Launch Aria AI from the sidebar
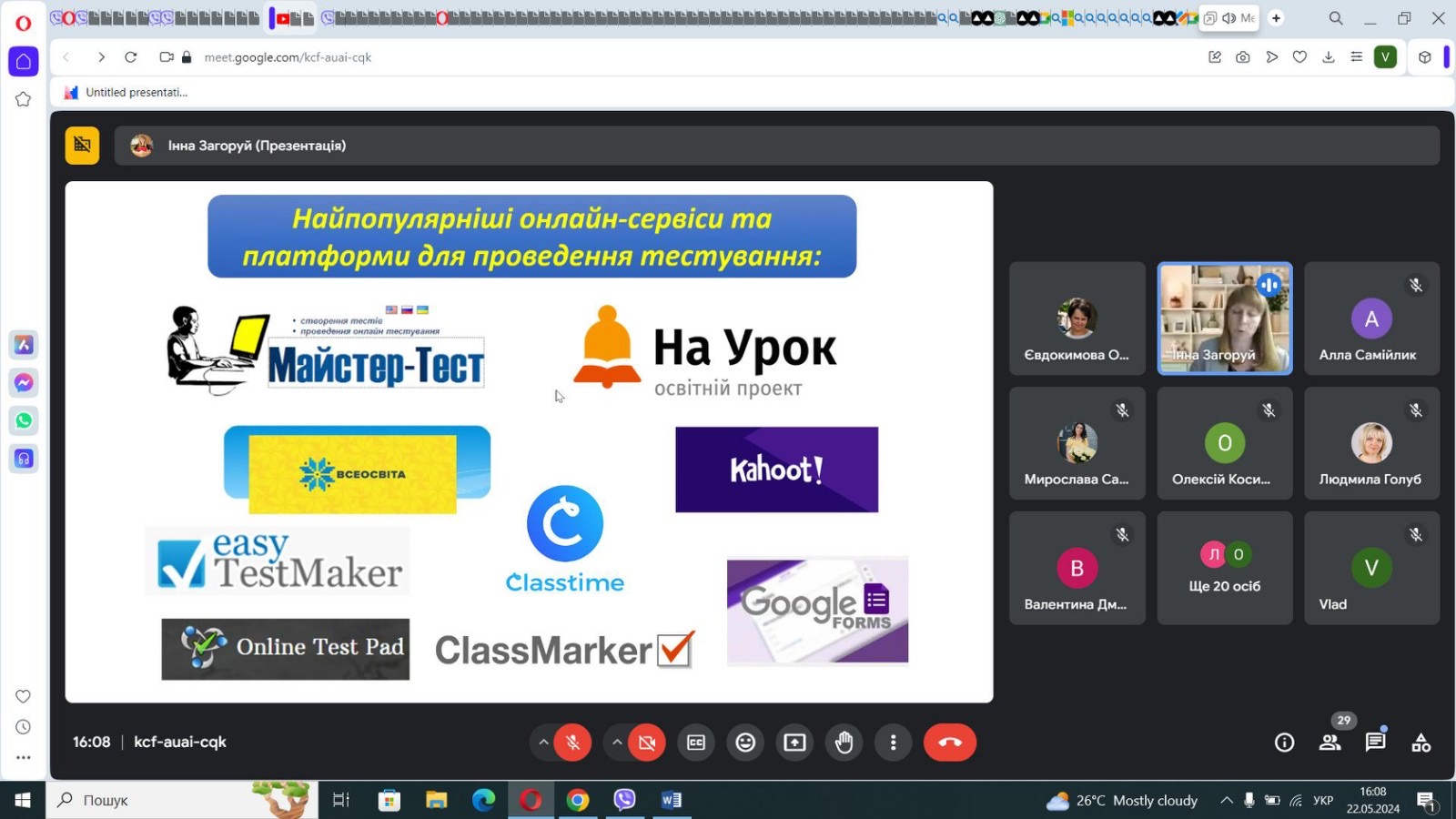The height and width of the screenshot is (819, 1456). click(x=24, y=345)
